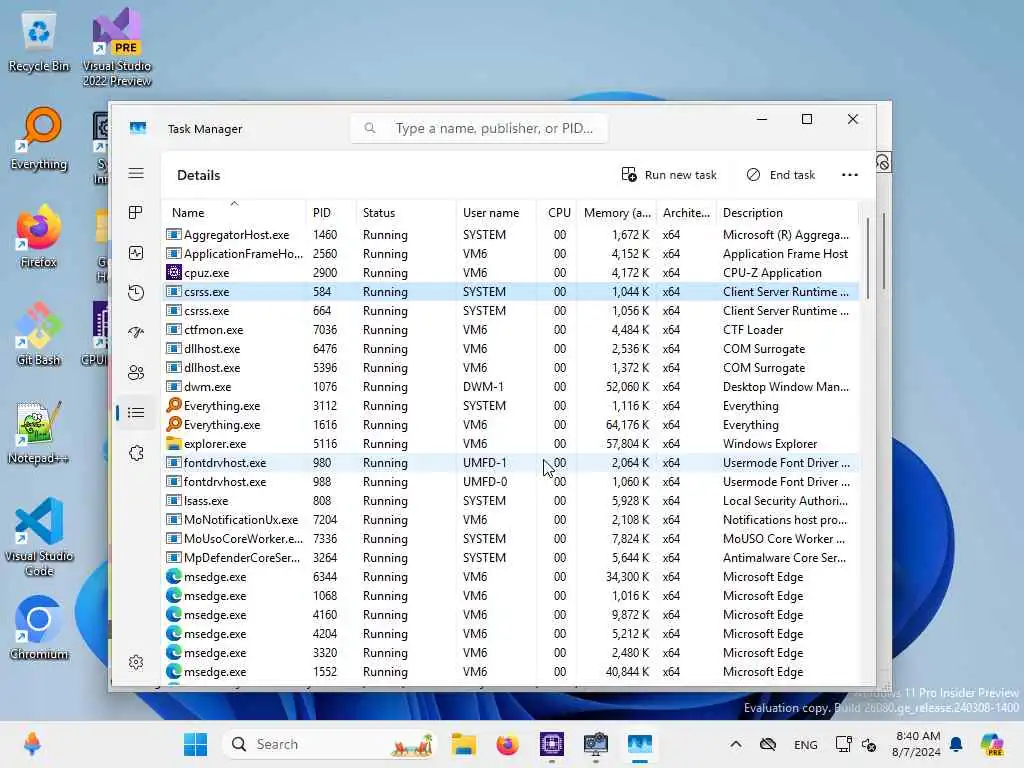Viewport: 1024px width, 768px height.
Task: Open Notepad++ desktop shortcut
Action: coord(39,432)
